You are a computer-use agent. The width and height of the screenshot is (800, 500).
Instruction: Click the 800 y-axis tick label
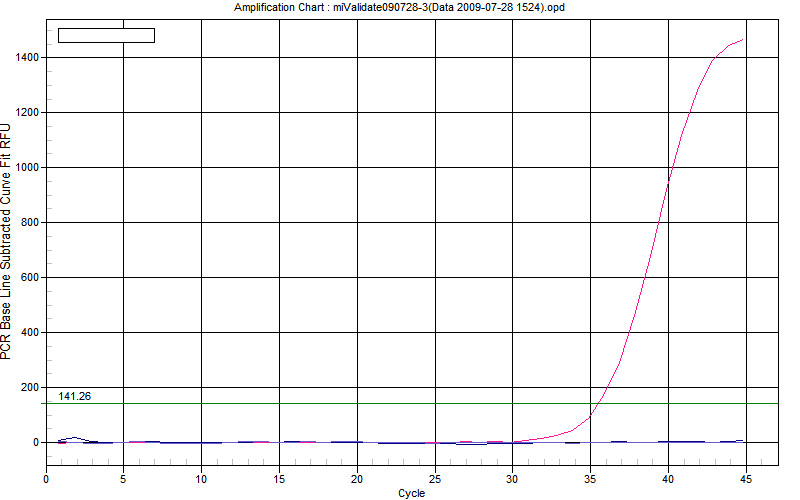click(30, 222)
